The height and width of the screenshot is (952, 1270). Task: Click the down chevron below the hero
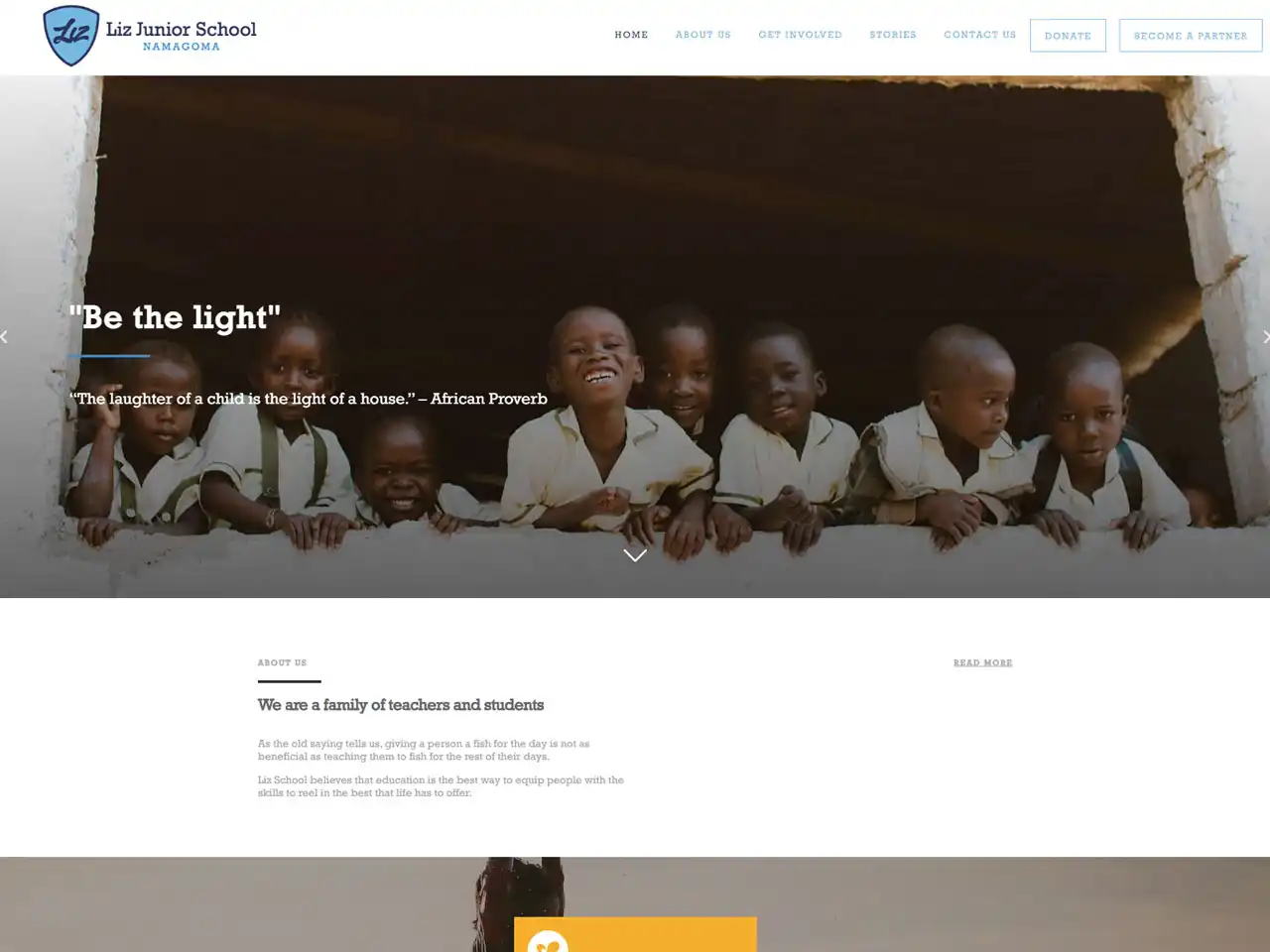tap(635, 555)
